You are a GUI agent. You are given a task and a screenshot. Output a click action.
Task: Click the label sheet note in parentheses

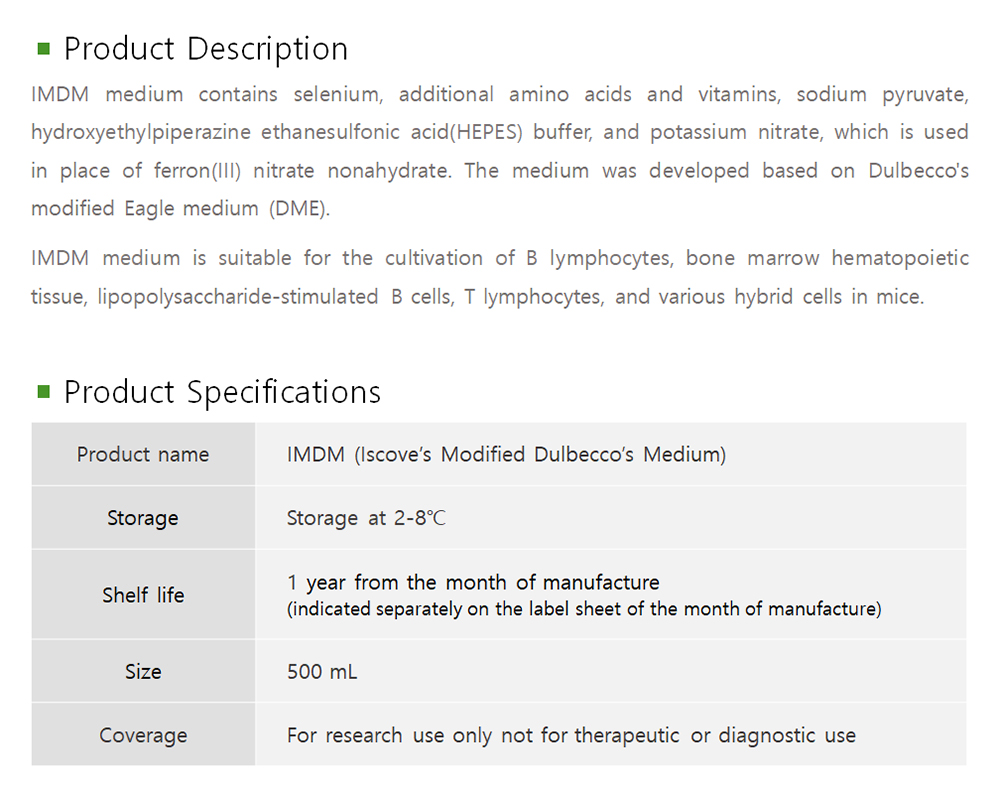point(584,609)
